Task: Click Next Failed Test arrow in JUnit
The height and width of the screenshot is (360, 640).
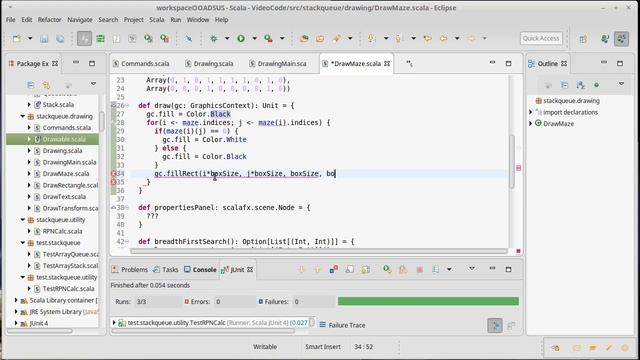Action: pos(301,269)
